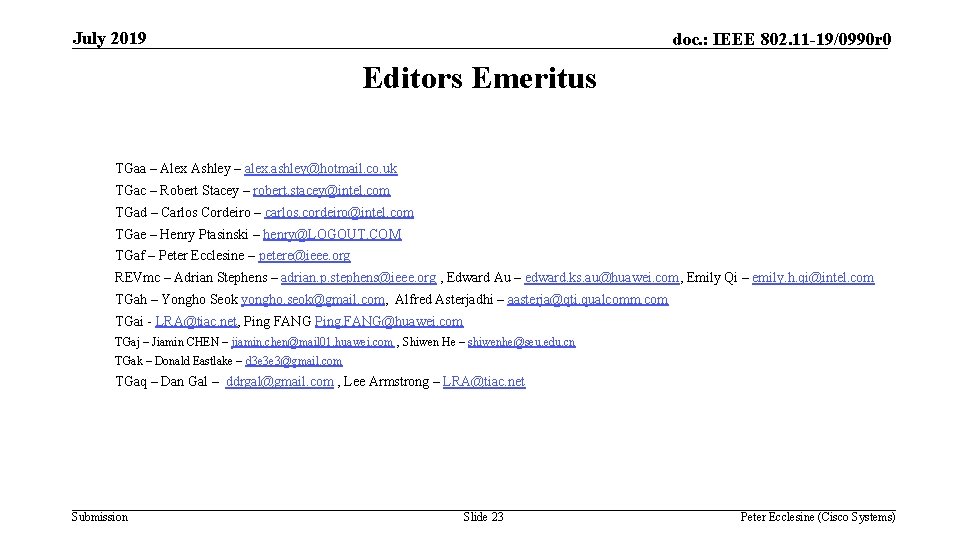The image size is (960, 540).
Task: Select the Submission footer text
Action: coord(100,517)
